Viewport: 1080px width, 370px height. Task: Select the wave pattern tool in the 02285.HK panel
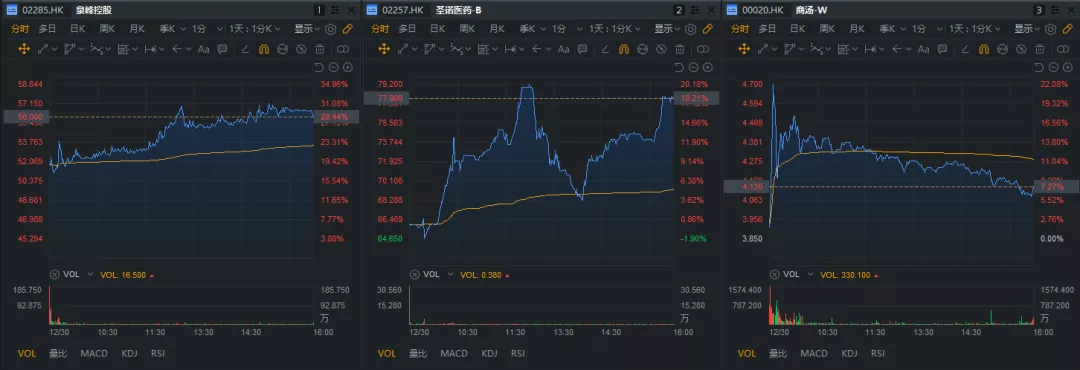(x=96, y=49)
